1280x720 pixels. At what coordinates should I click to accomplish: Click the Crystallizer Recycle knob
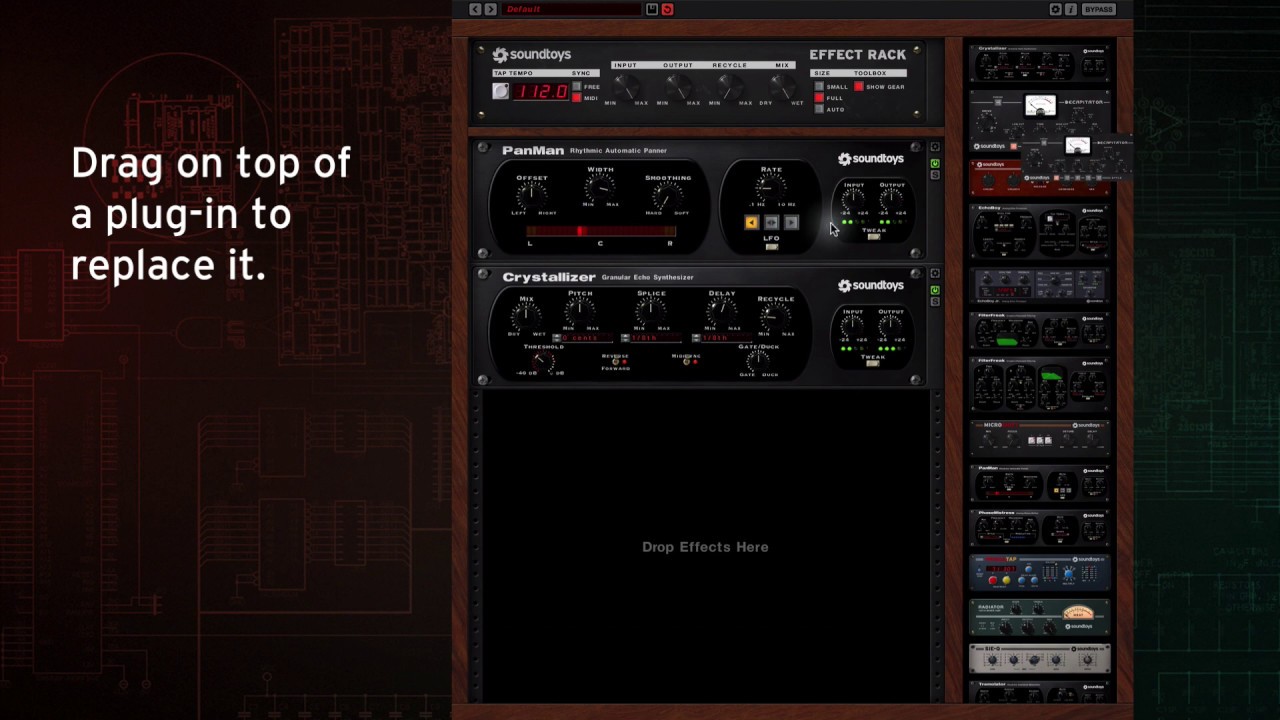pos(774,318)
